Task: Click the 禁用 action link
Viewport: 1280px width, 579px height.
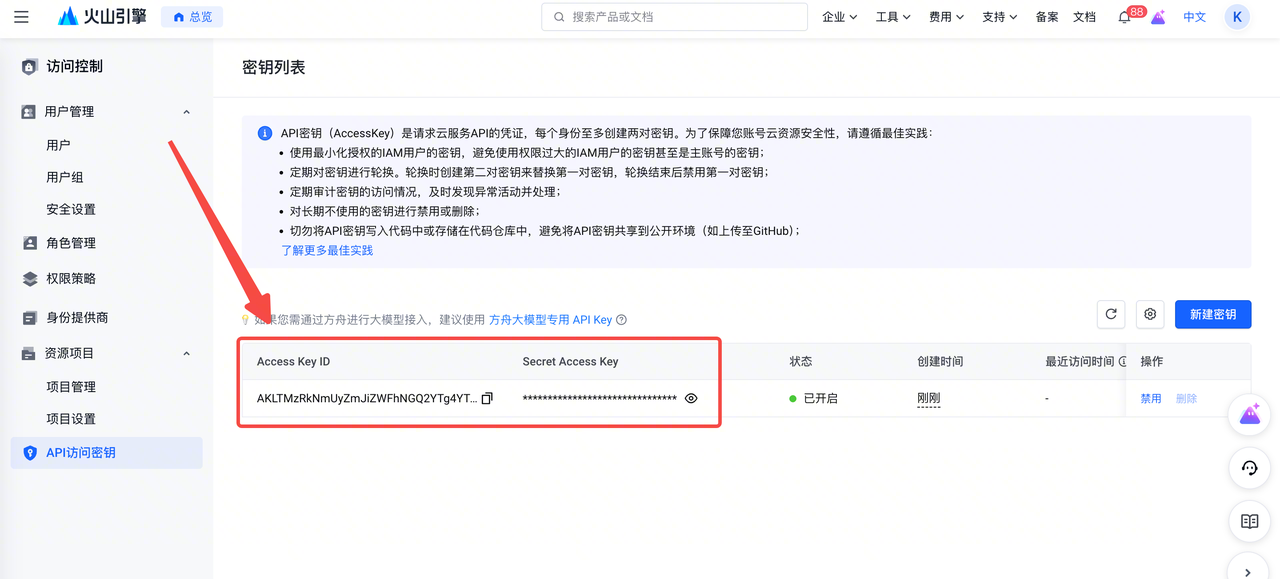Action: 1151,398
